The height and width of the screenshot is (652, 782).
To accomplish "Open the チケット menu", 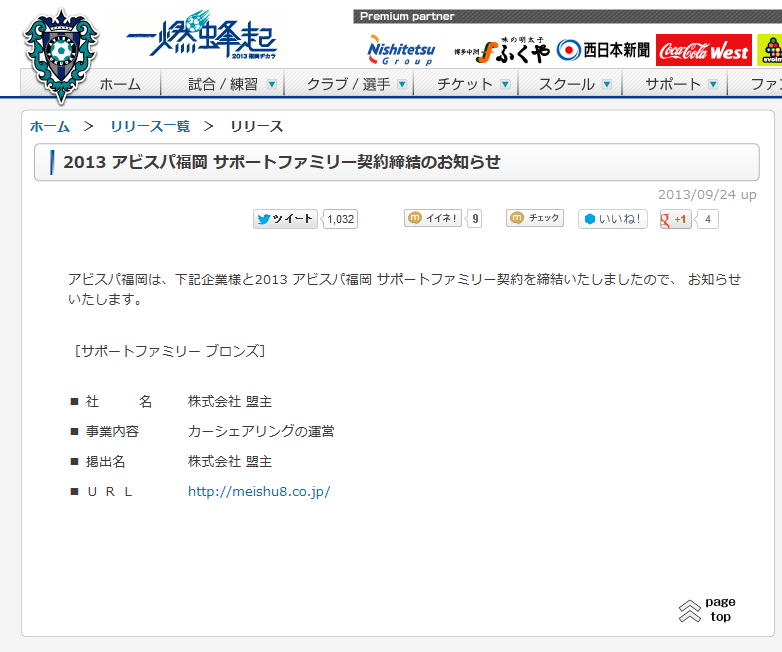I will (x=466, y=84).
